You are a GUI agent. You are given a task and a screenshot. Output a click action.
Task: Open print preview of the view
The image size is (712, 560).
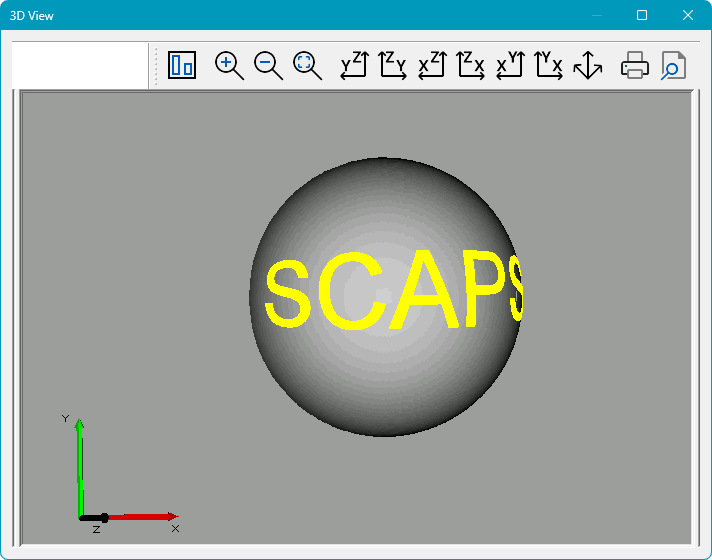pyautogui.click(x=673, y=65)
